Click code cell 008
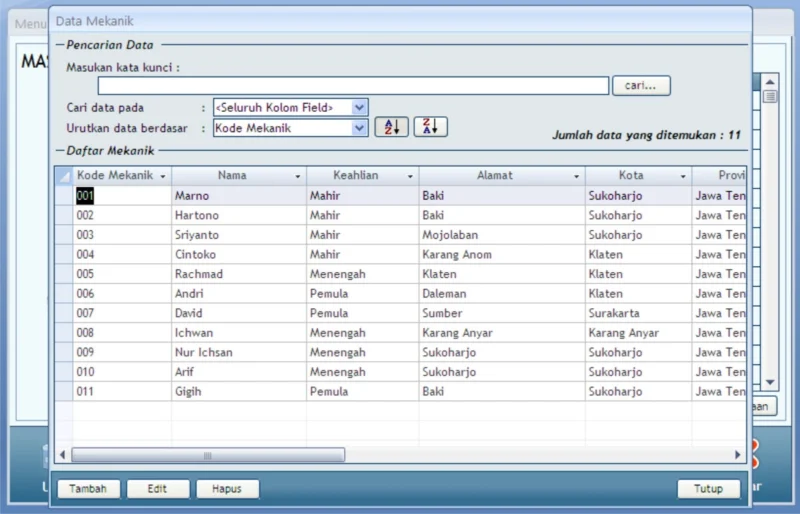The width and height of the screenshot is (800, 514). point(122,333)
